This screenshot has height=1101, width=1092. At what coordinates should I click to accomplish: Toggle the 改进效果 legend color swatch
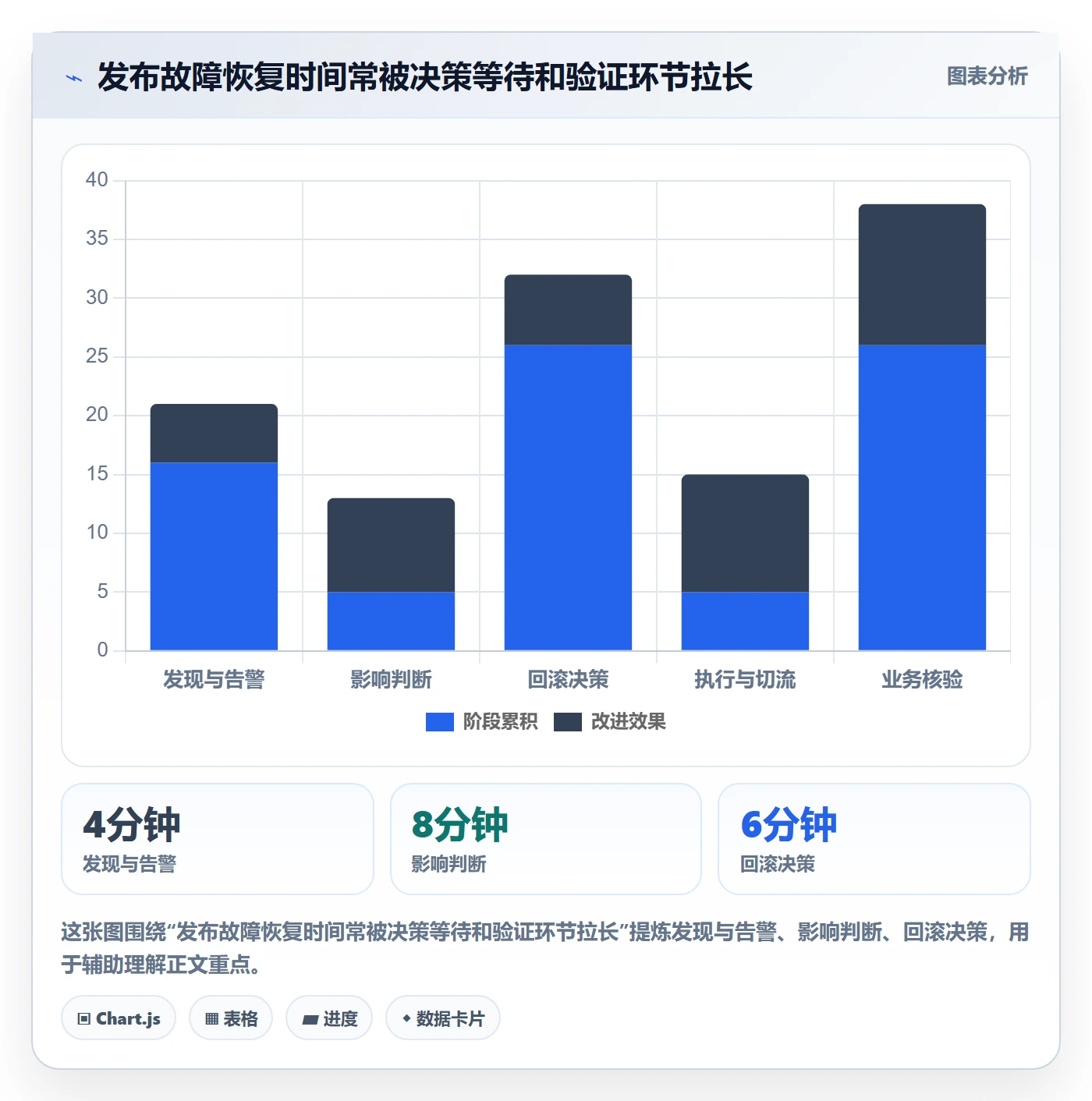(567, 722)
